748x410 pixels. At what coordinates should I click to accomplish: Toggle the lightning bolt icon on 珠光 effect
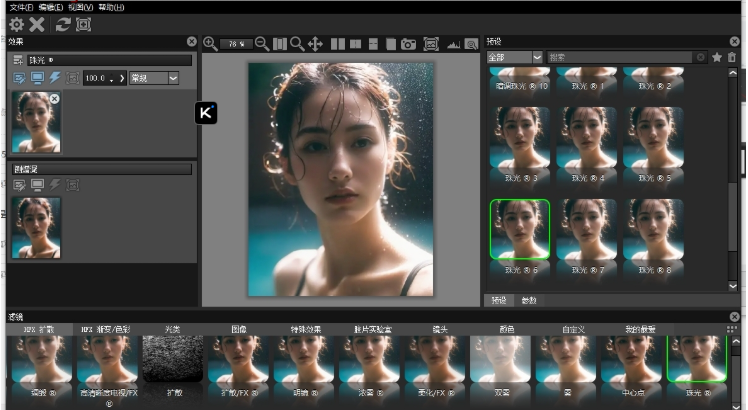tap(55, 78)
